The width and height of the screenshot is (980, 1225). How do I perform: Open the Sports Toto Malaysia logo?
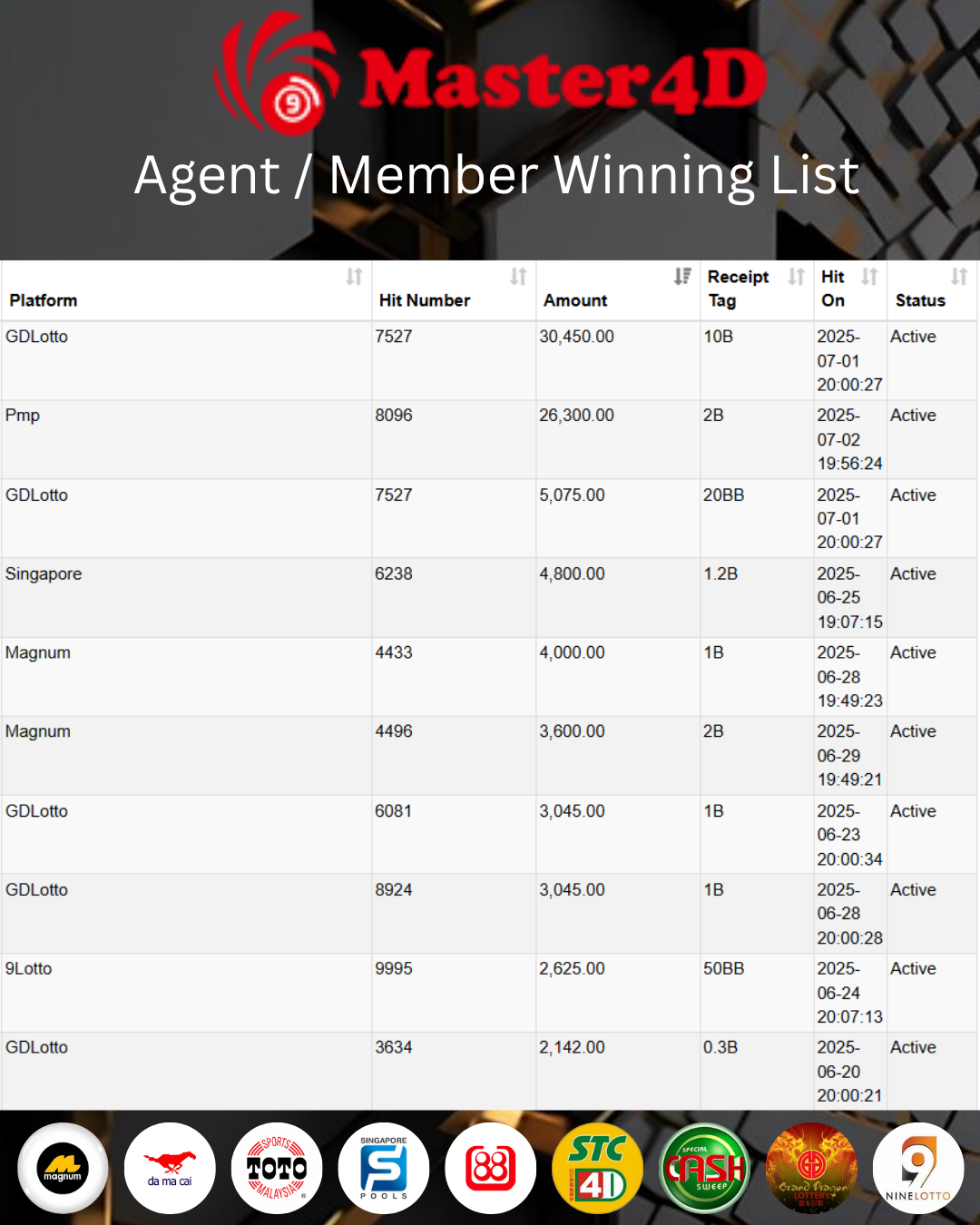[x=277, y=1168]
